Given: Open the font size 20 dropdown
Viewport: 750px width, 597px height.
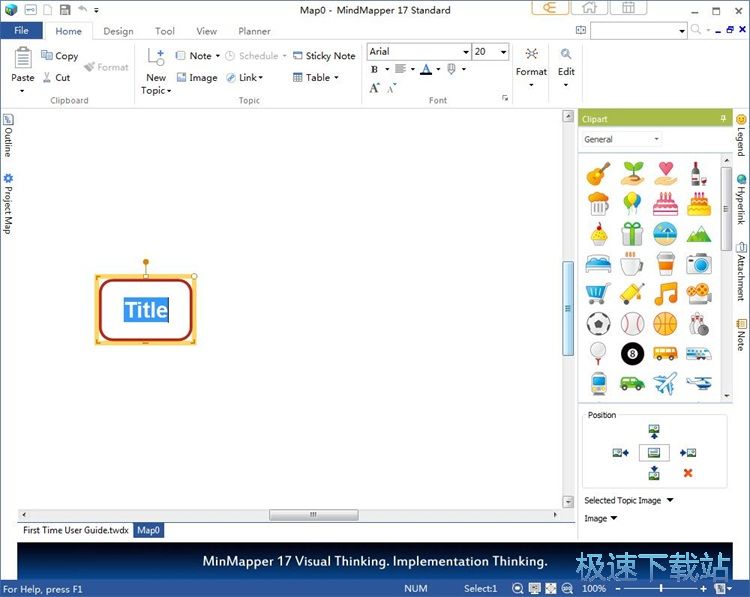Looking at the screenshot, I should point(503,52).
